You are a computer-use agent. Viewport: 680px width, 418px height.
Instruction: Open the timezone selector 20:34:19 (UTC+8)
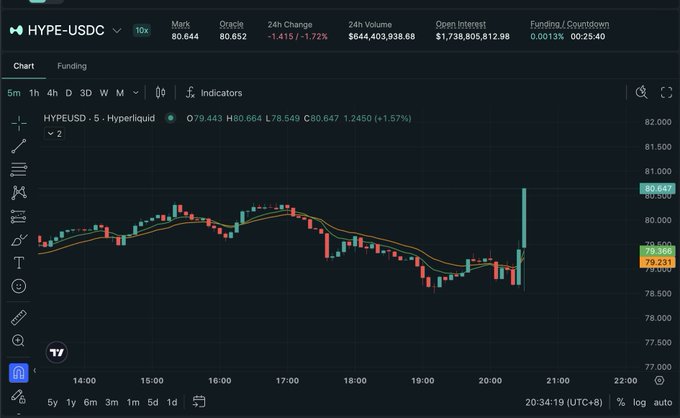564,402
